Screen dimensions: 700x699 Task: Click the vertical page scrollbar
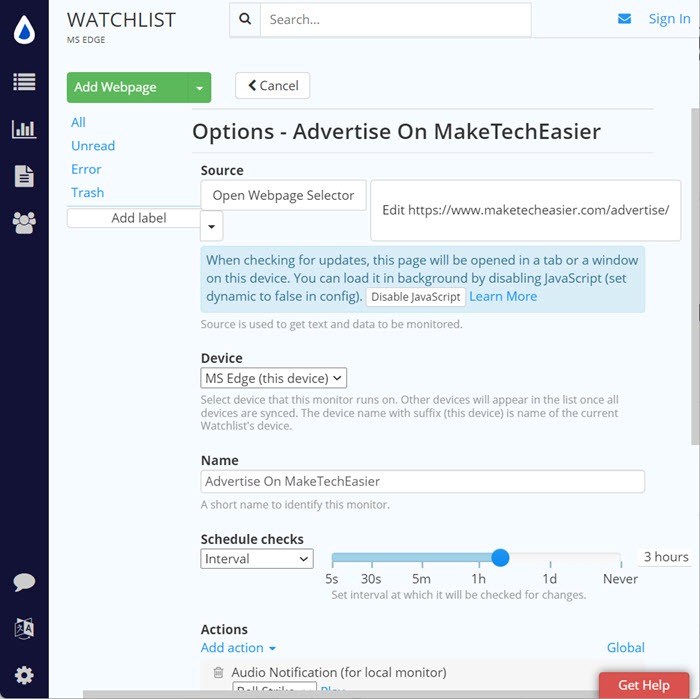(x=695, y=276)
